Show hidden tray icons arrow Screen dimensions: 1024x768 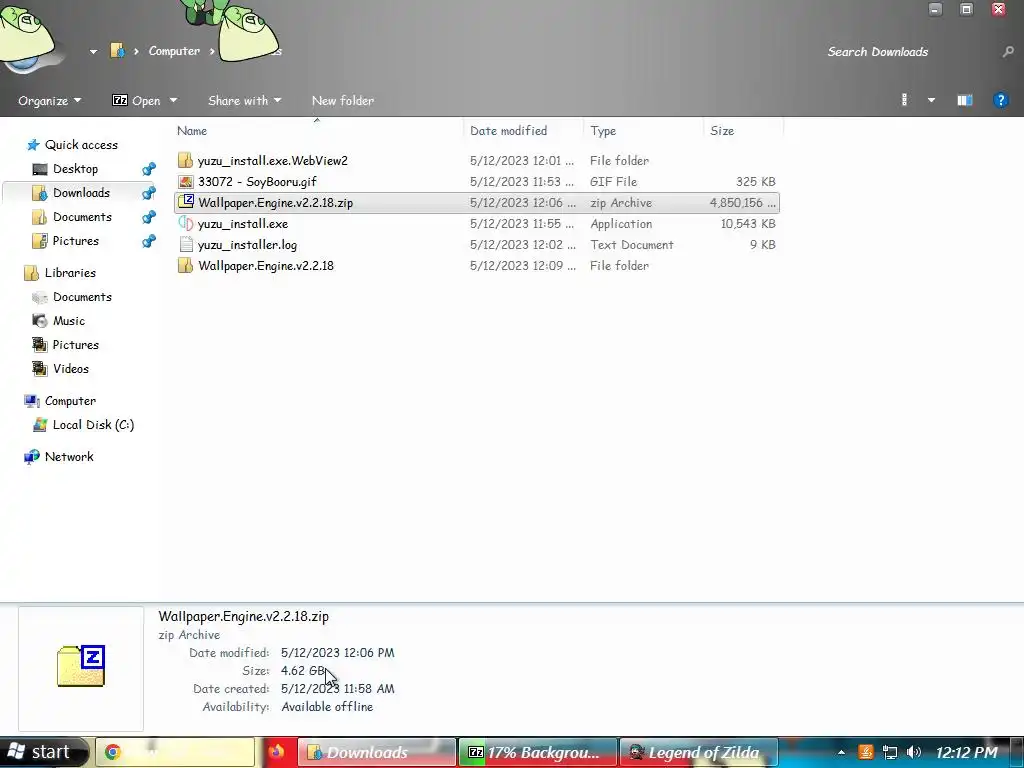841,752
